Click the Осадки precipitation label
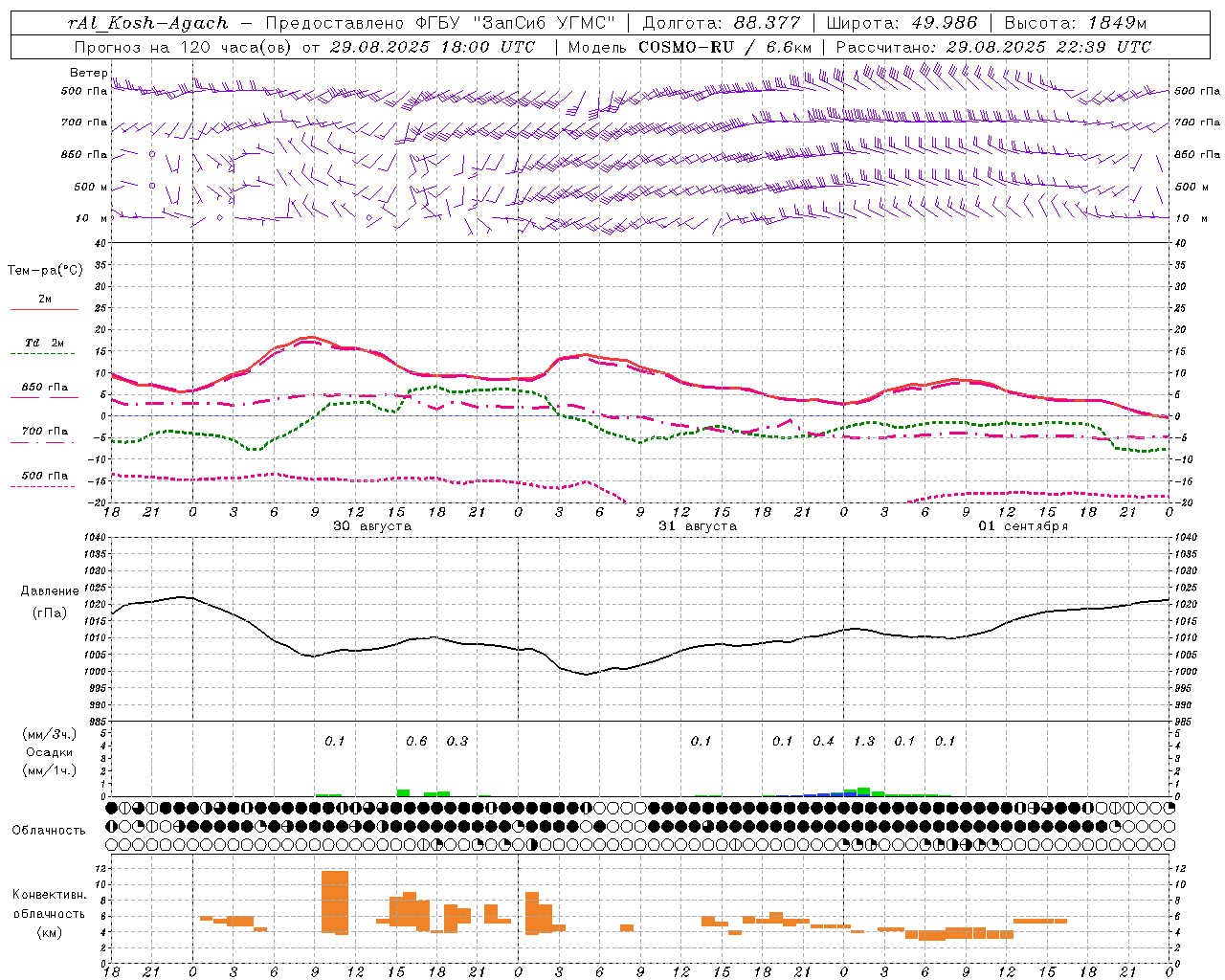Viewport: 1225px width, 980px height. pyautogui.click(x=50, y=753)
